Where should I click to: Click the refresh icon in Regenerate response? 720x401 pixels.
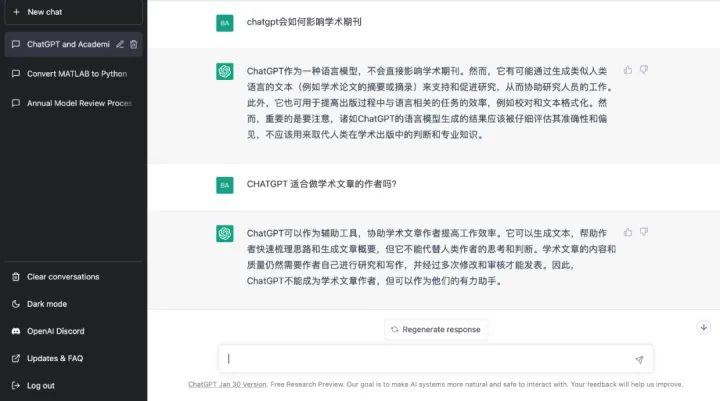point(394,329)
